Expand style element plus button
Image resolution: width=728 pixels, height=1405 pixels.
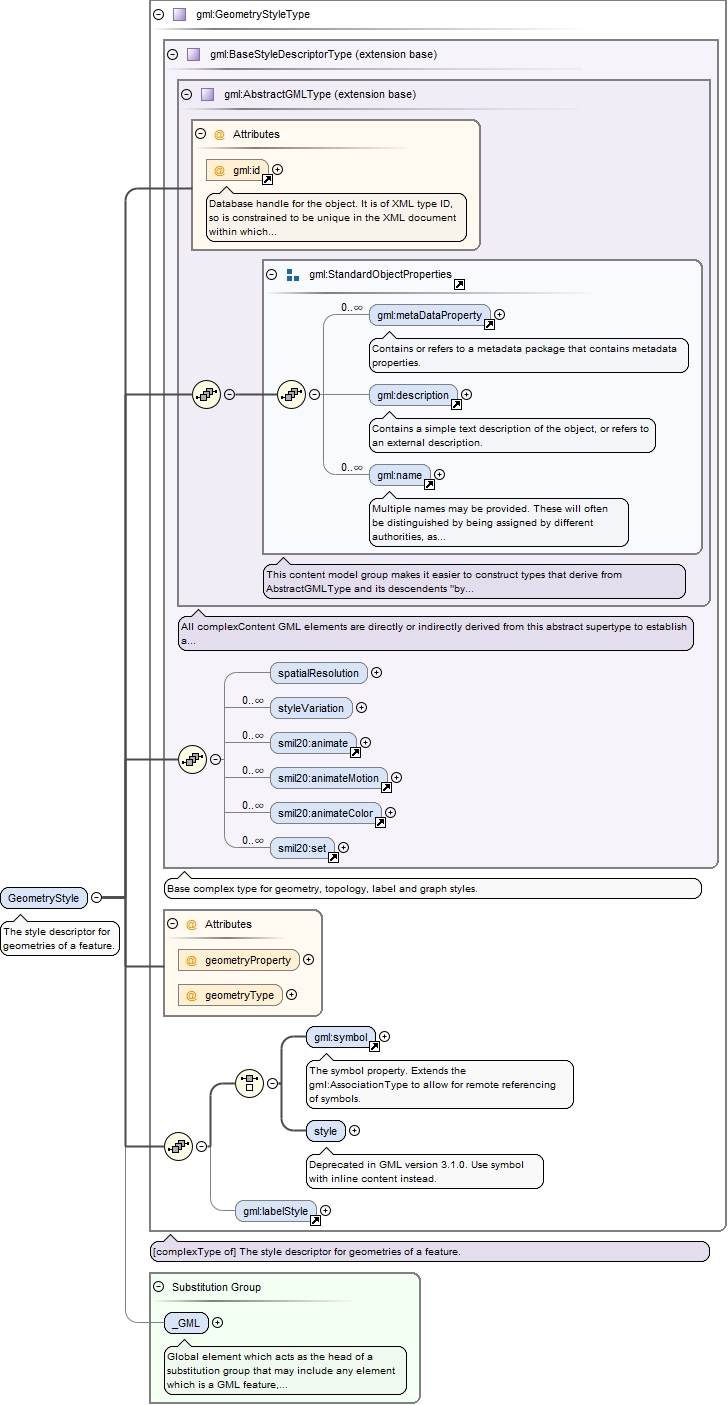(354, 1131)
